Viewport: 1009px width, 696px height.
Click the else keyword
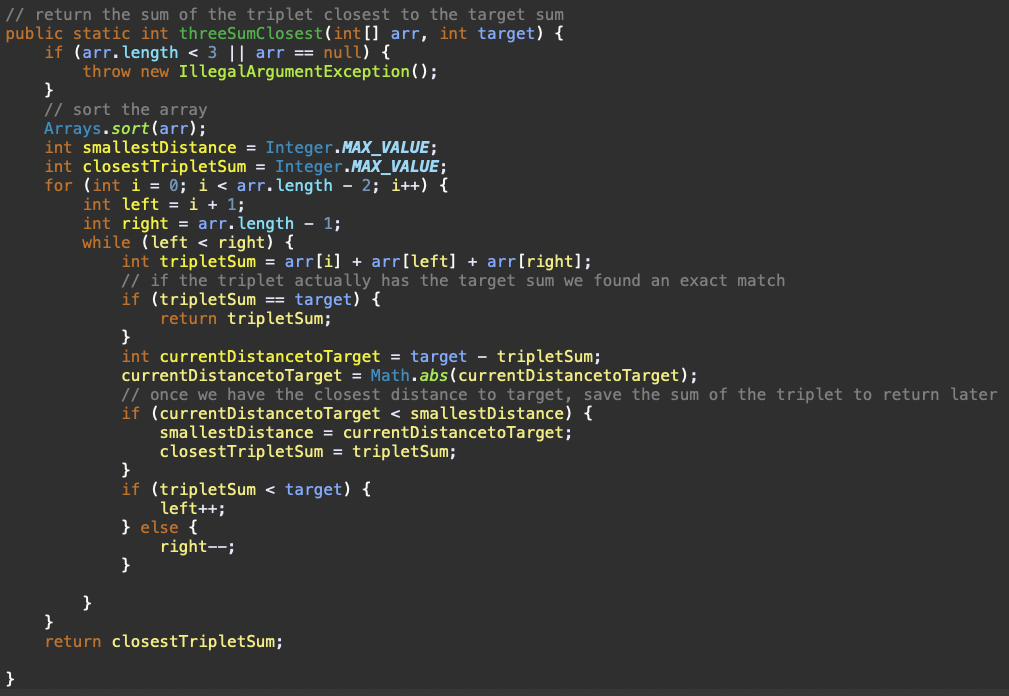click(159, 527)
